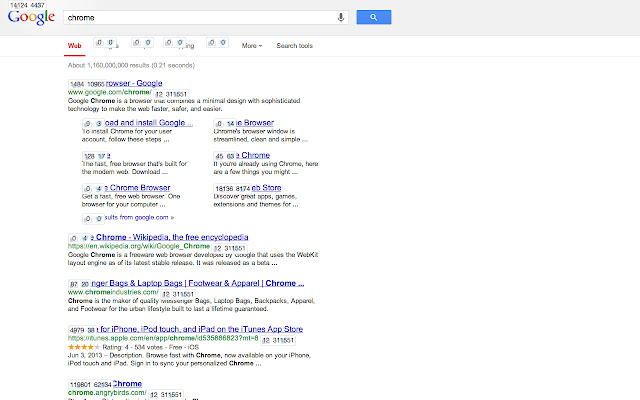Click "12 311551" badge beside the Wikipedia URL
The height and width of the screenshot is (400, 640).
click(x=230, y=248)
